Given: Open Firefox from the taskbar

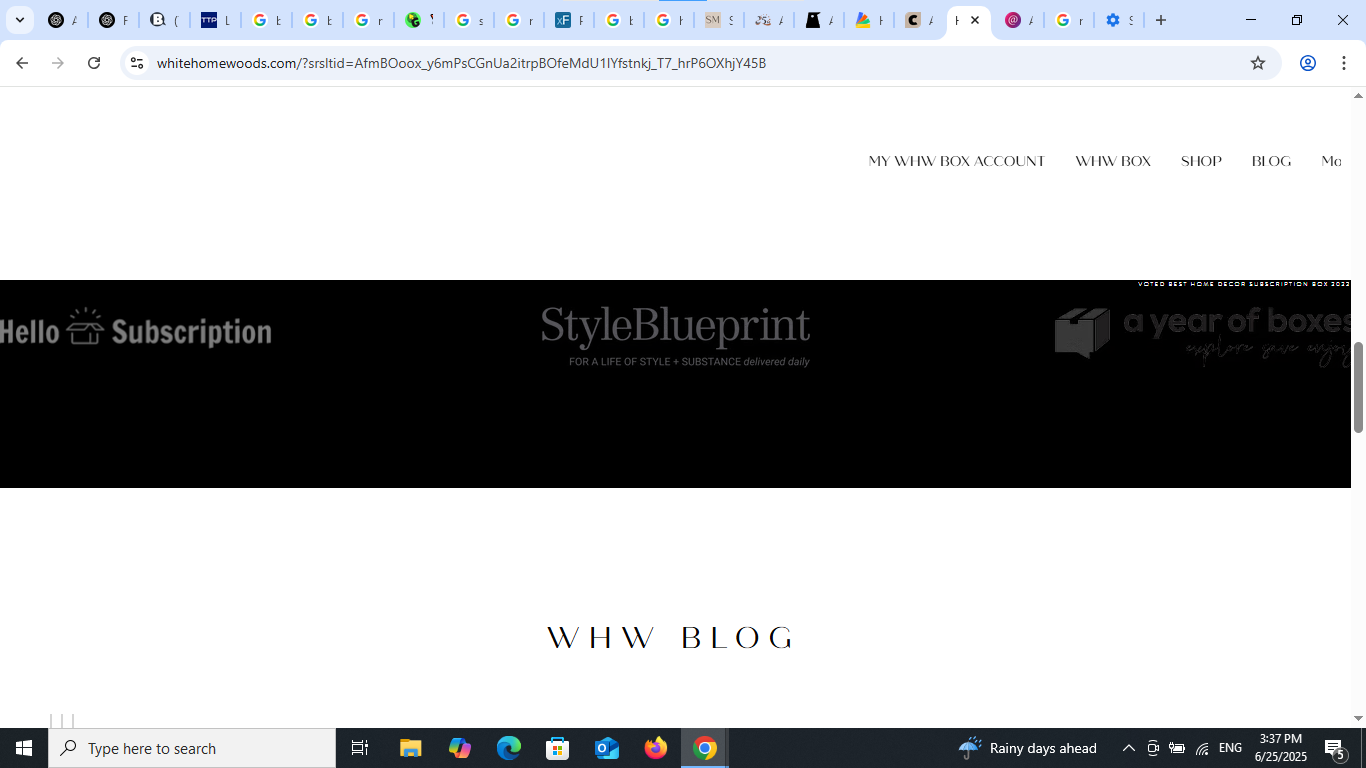Looking at the screenshot, I should 656,748.
